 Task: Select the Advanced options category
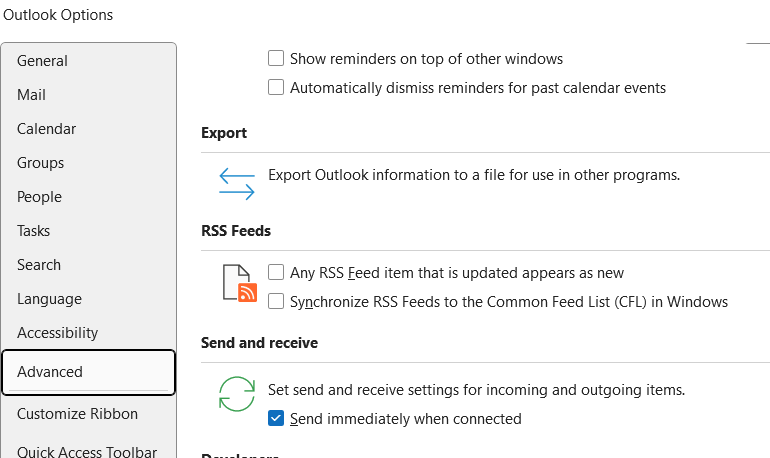click(88, 372)
